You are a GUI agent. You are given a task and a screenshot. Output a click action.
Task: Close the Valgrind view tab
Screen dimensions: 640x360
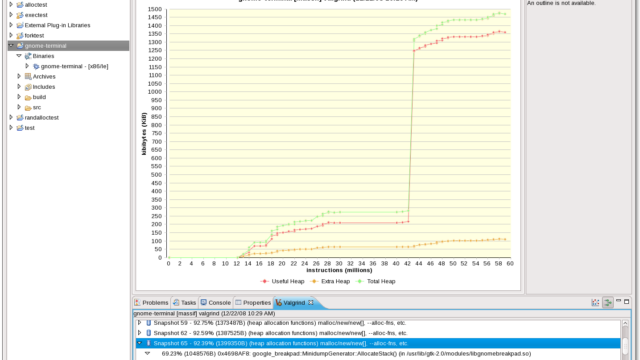pos(311,302)
